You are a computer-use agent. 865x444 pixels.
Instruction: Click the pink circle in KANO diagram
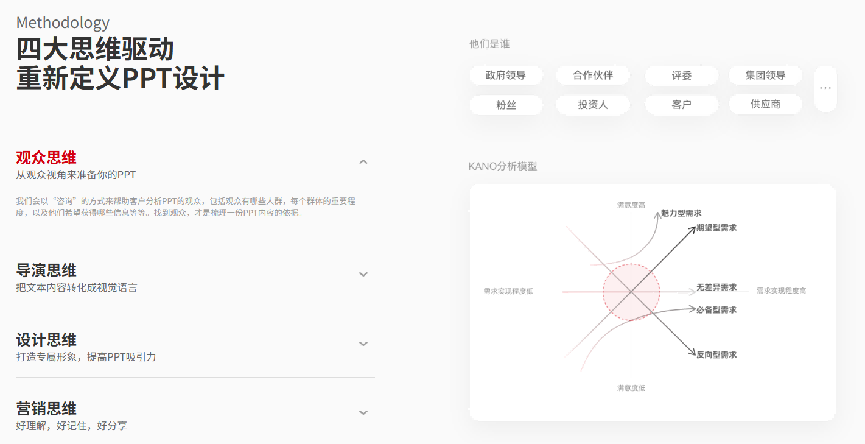(x=631, y=293)
